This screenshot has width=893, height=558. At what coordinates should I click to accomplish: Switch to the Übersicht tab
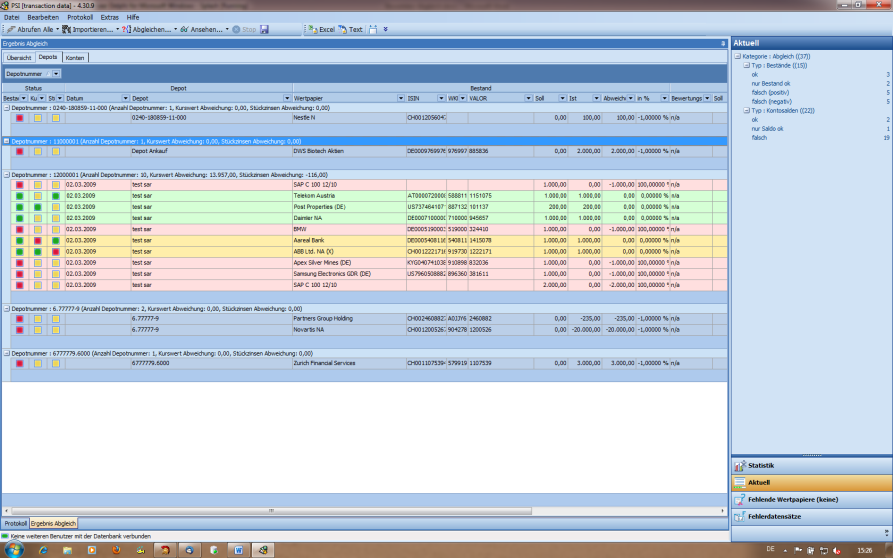click(19, 58)
